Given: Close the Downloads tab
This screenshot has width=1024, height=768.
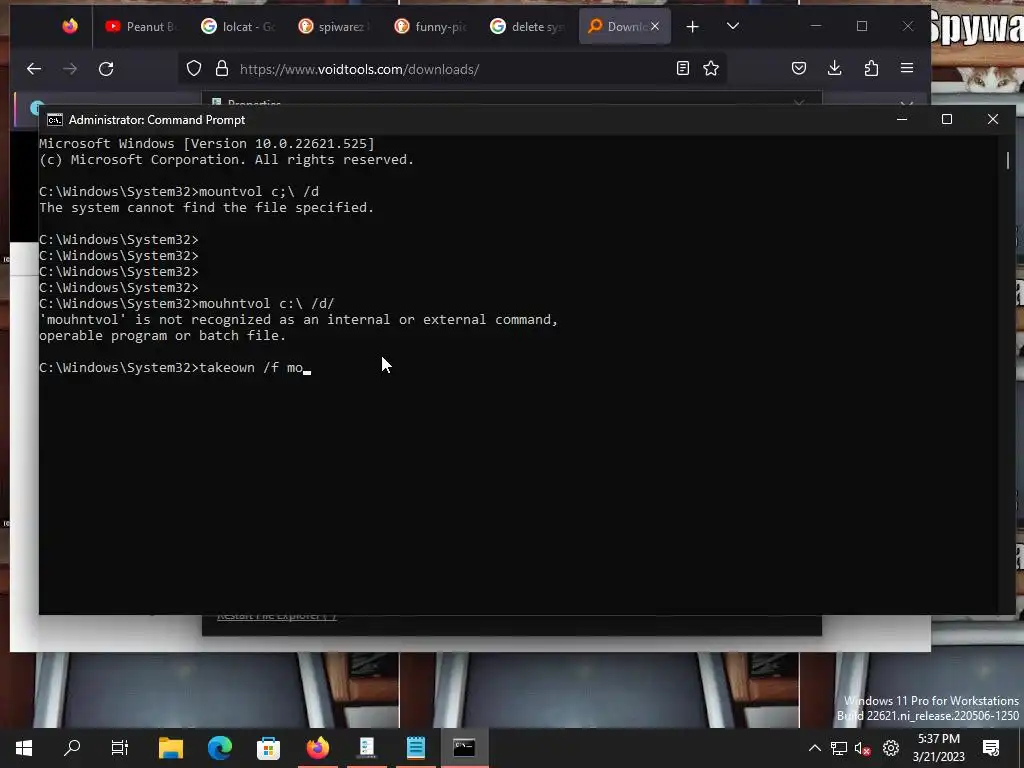Looking at the screenshot, I should [655, 27].
